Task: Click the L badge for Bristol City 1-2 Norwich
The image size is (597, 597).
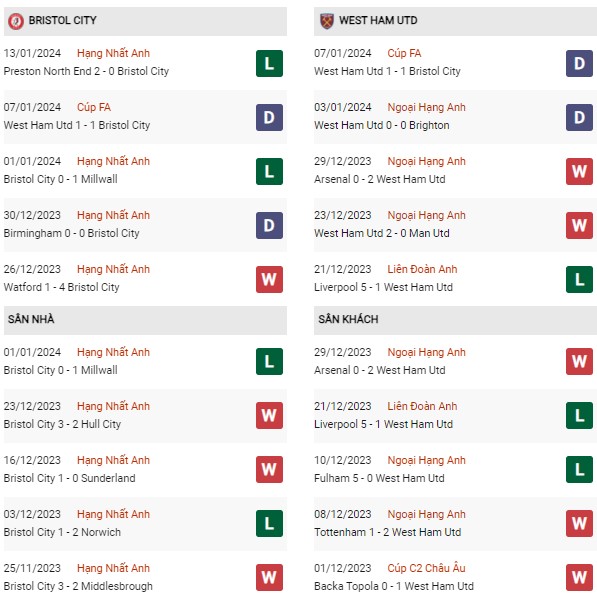Action: click(269, 524)
